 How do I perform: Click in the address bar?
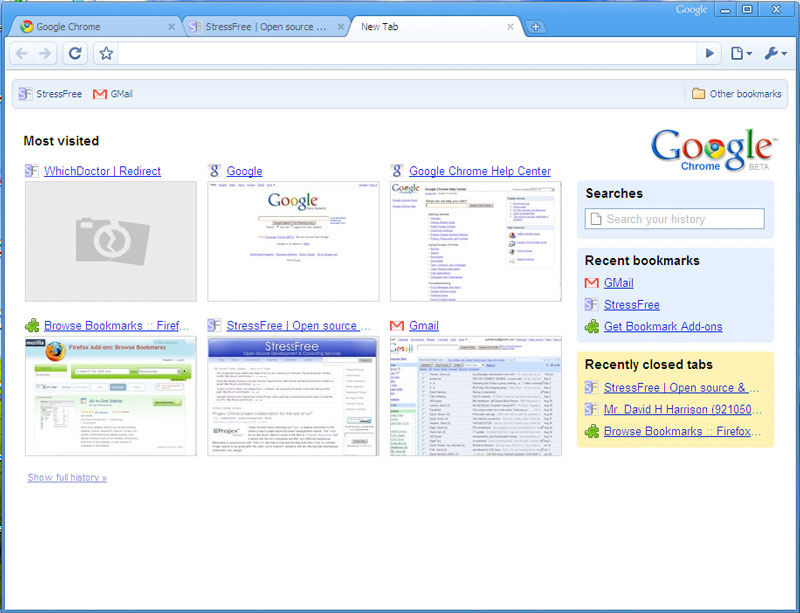coord(407,53)
